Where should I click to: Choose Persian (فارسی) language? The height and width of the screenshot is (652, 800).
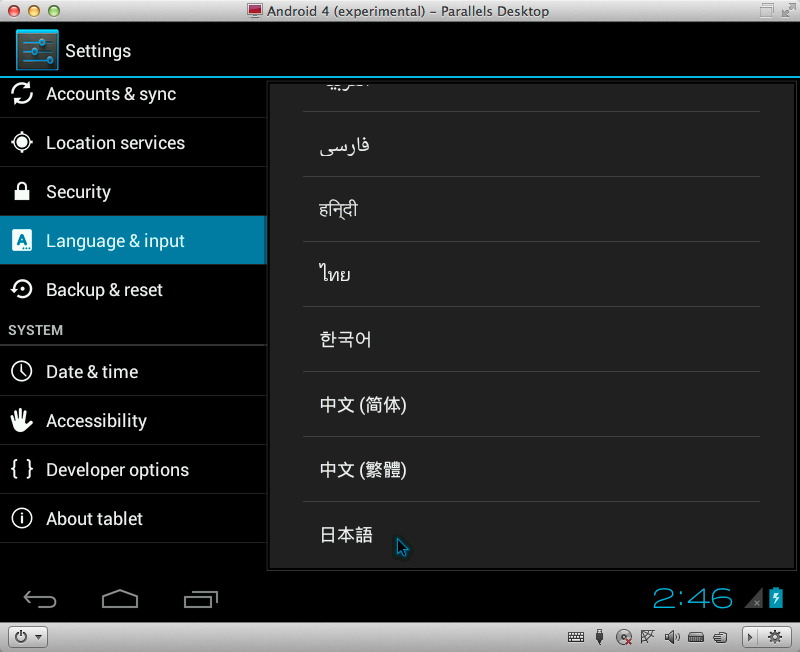531,144
